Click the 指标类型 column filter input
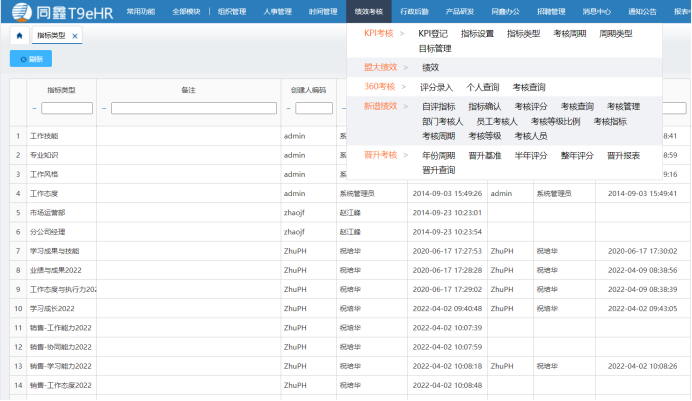 pyautogui.click(x=67, y=108)
